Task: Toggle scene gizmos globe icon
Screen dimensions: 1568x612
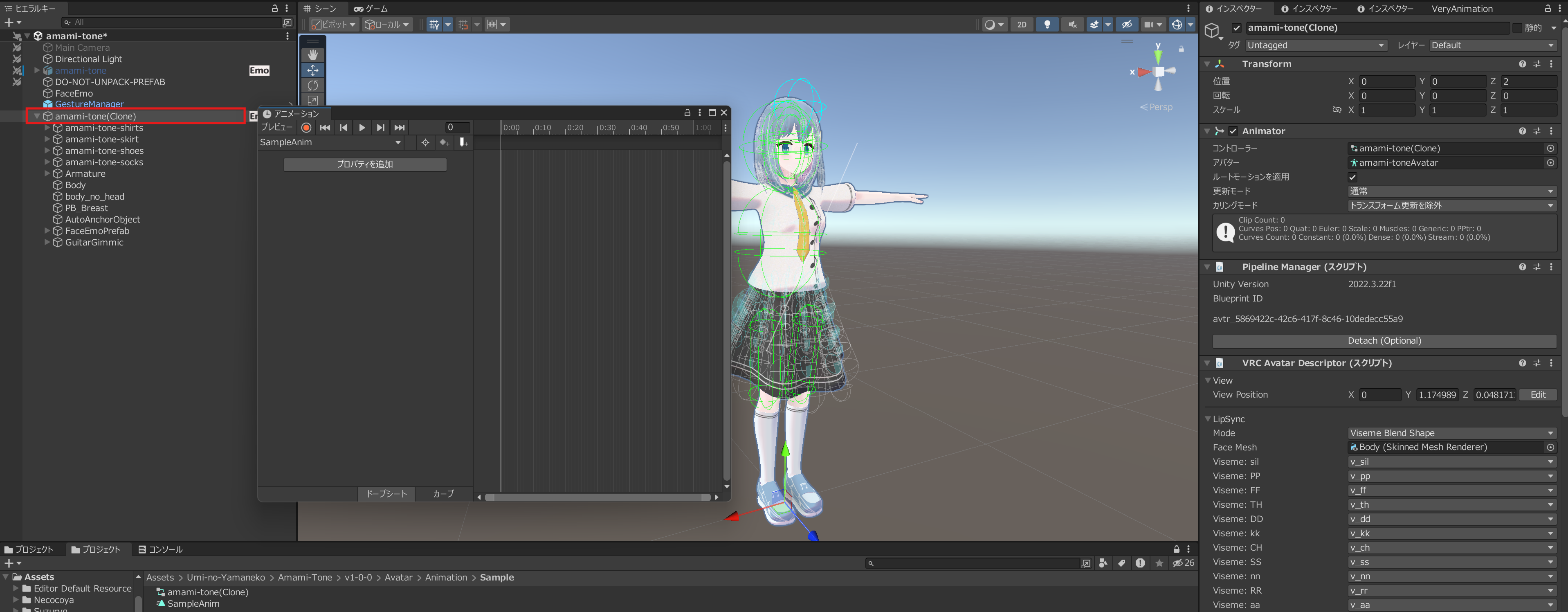Action: click(1177, 25)
